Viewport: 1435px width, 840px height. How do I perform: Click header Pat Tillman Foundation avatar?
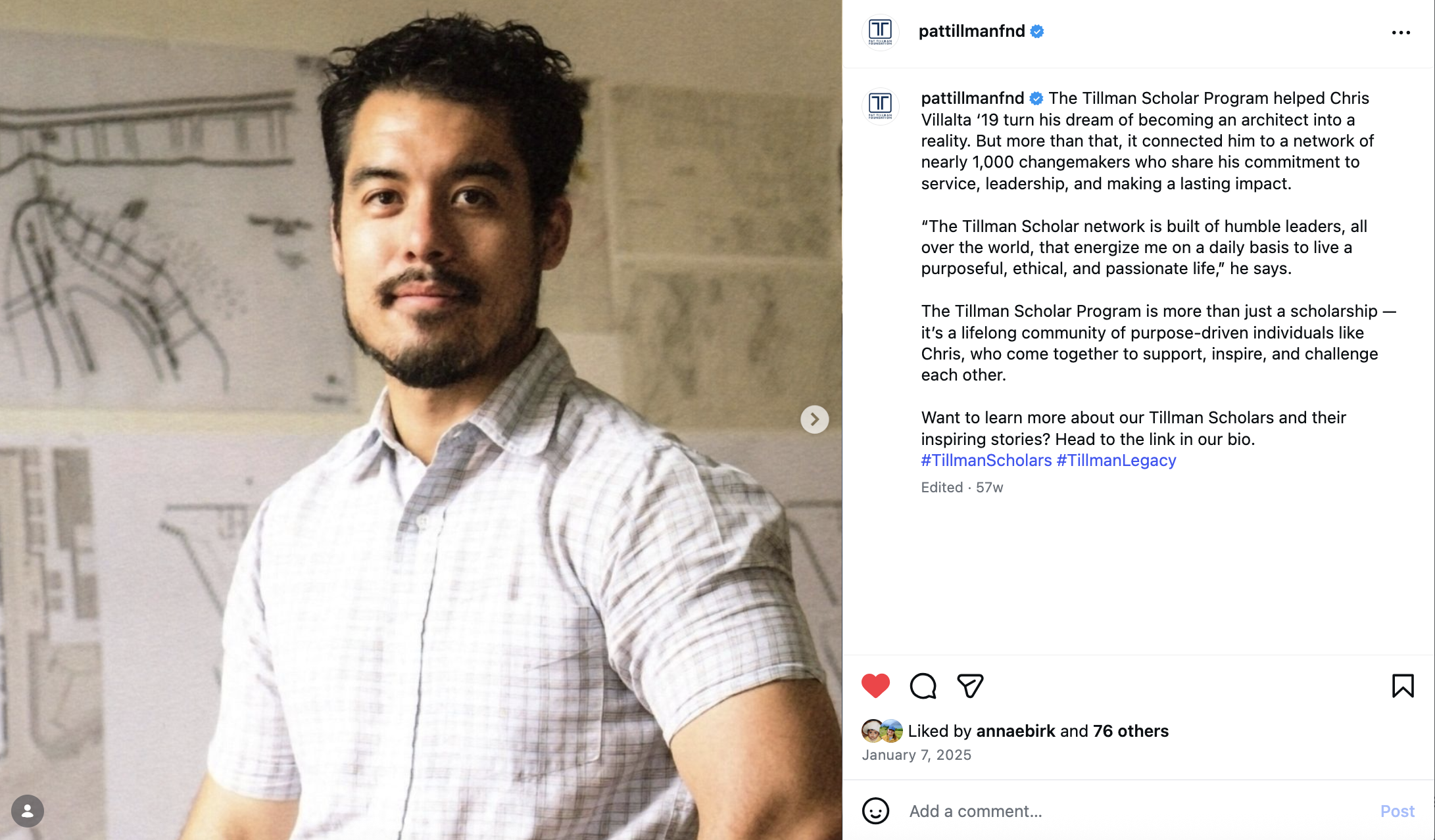pyautogui.click(x=880, y=32)
